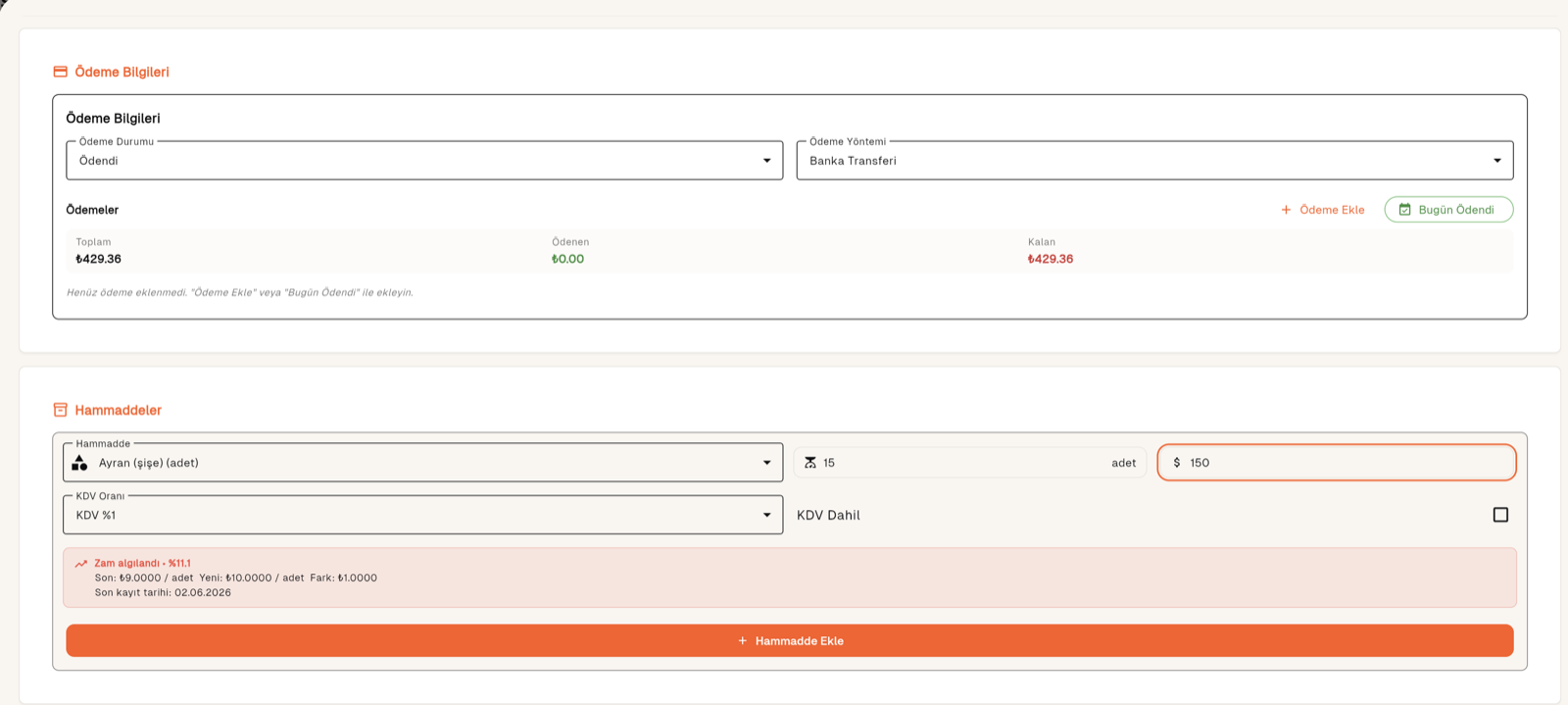
Task: Click the orange Hammadde Ekle button
Action: point(790,641)
